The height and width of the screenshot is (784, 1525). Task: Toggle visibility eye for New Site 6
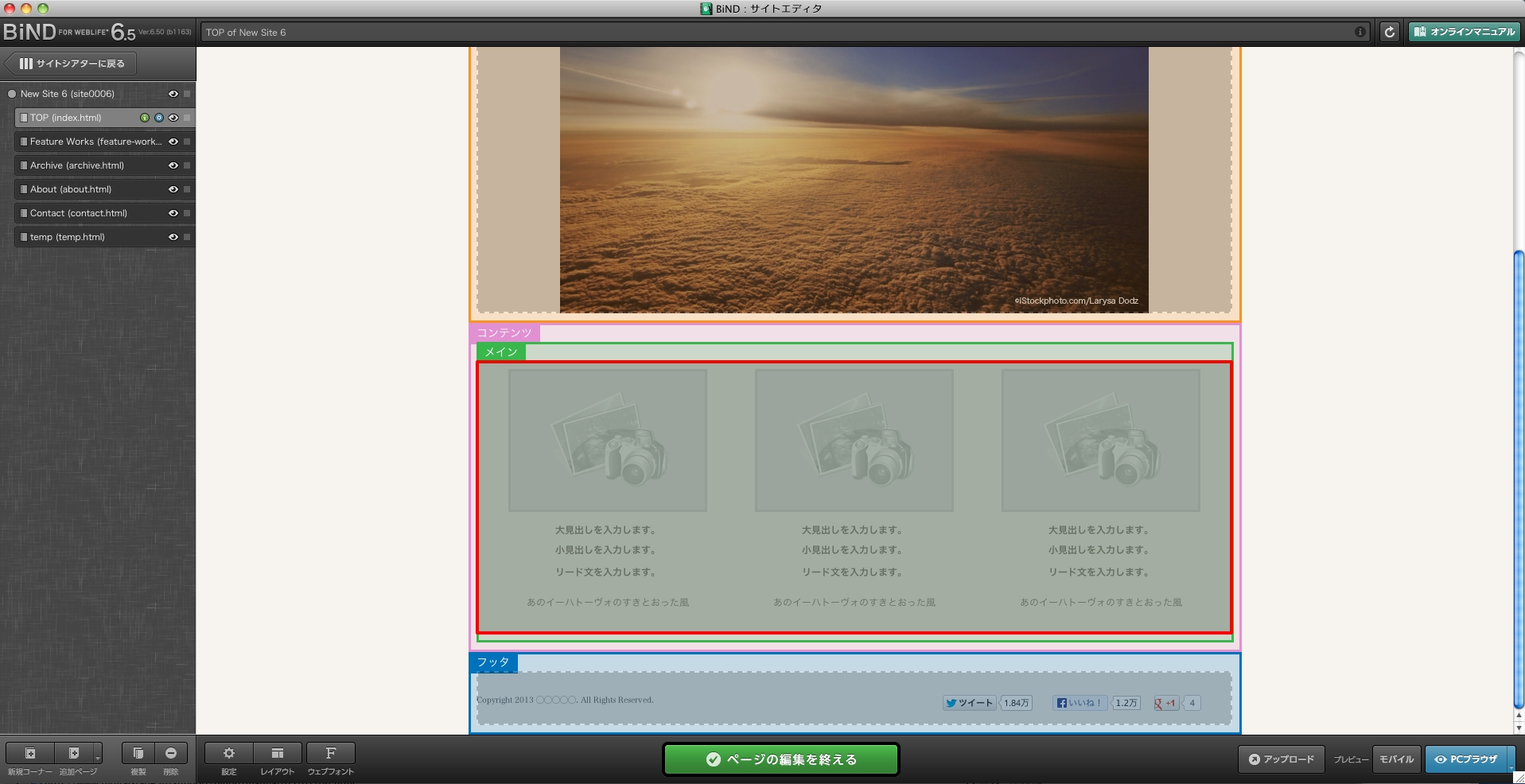point(173,94)
